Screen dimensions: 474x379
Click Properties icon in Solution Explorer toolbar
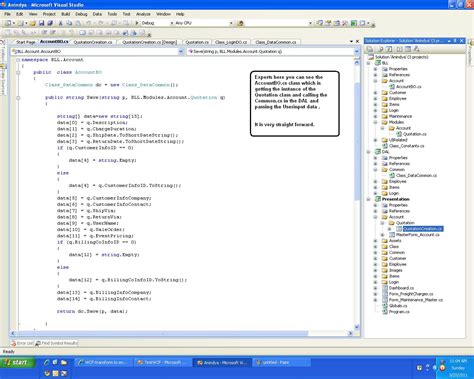[370, 49]
